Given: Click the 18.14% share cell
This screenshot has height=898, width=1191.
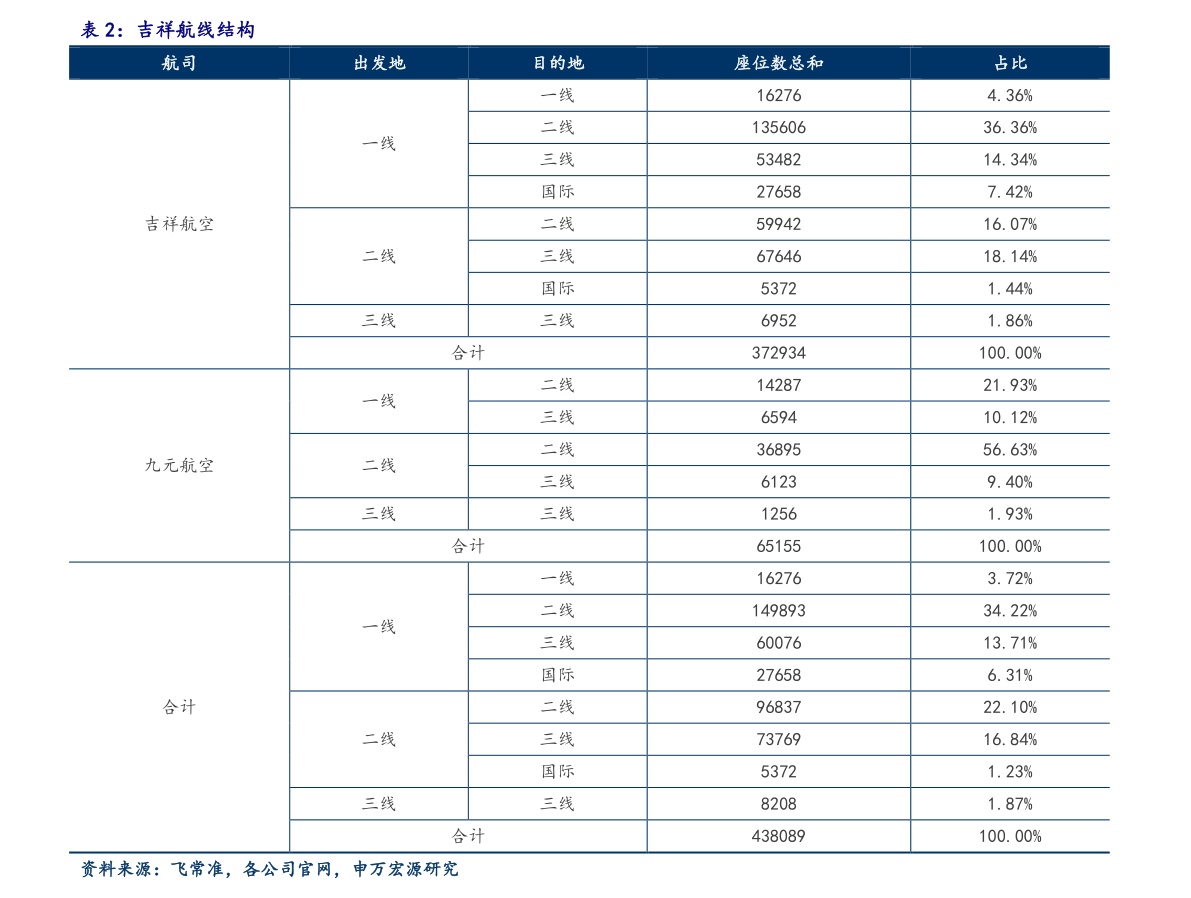Looking at the screenshot, I should point(1010,257).
